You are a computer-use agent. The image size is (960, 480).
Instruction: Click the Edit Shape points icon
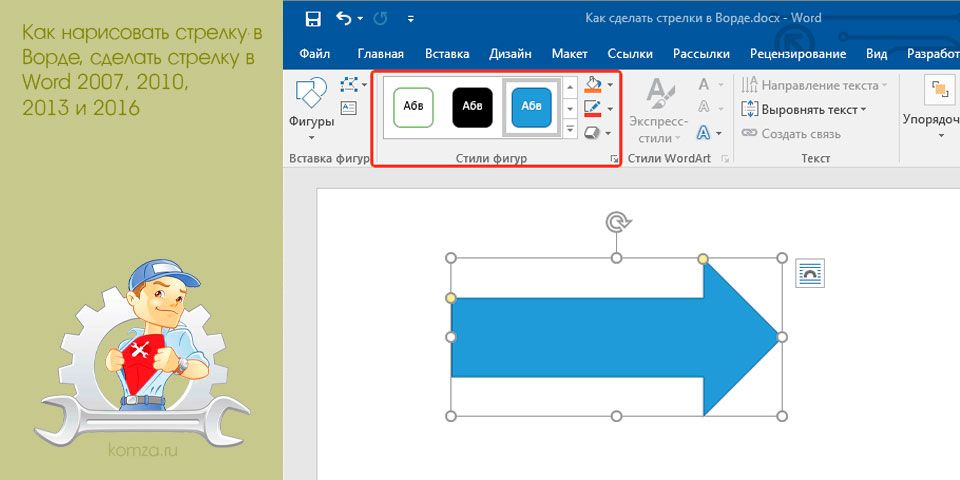349,84
